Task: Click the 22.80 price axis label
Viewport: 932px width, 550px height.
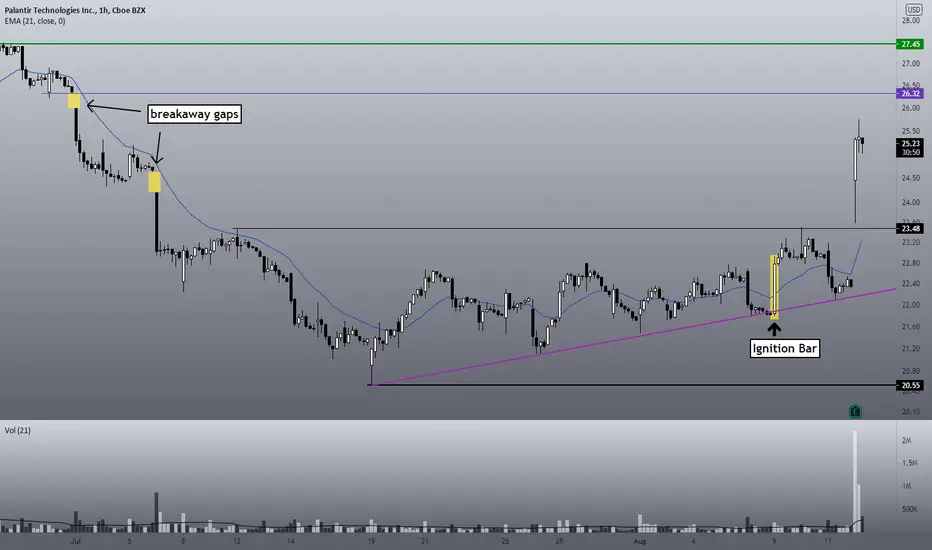Action: click(x=911, y=263)
